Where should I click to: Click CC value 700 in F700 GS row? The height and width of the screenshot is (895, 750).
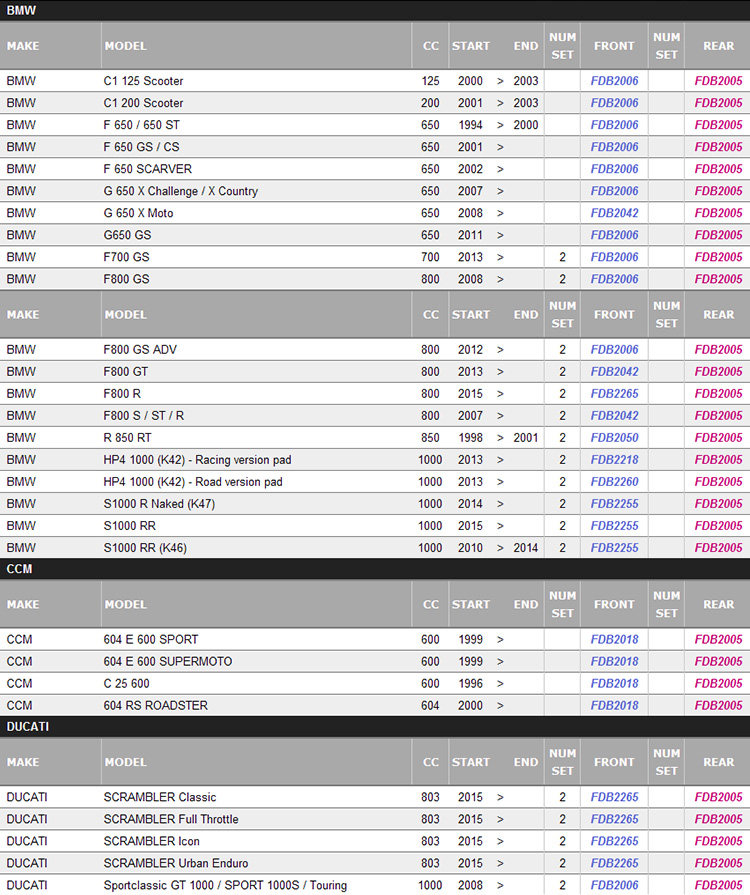pyautogui.click(x=430, y=257)
